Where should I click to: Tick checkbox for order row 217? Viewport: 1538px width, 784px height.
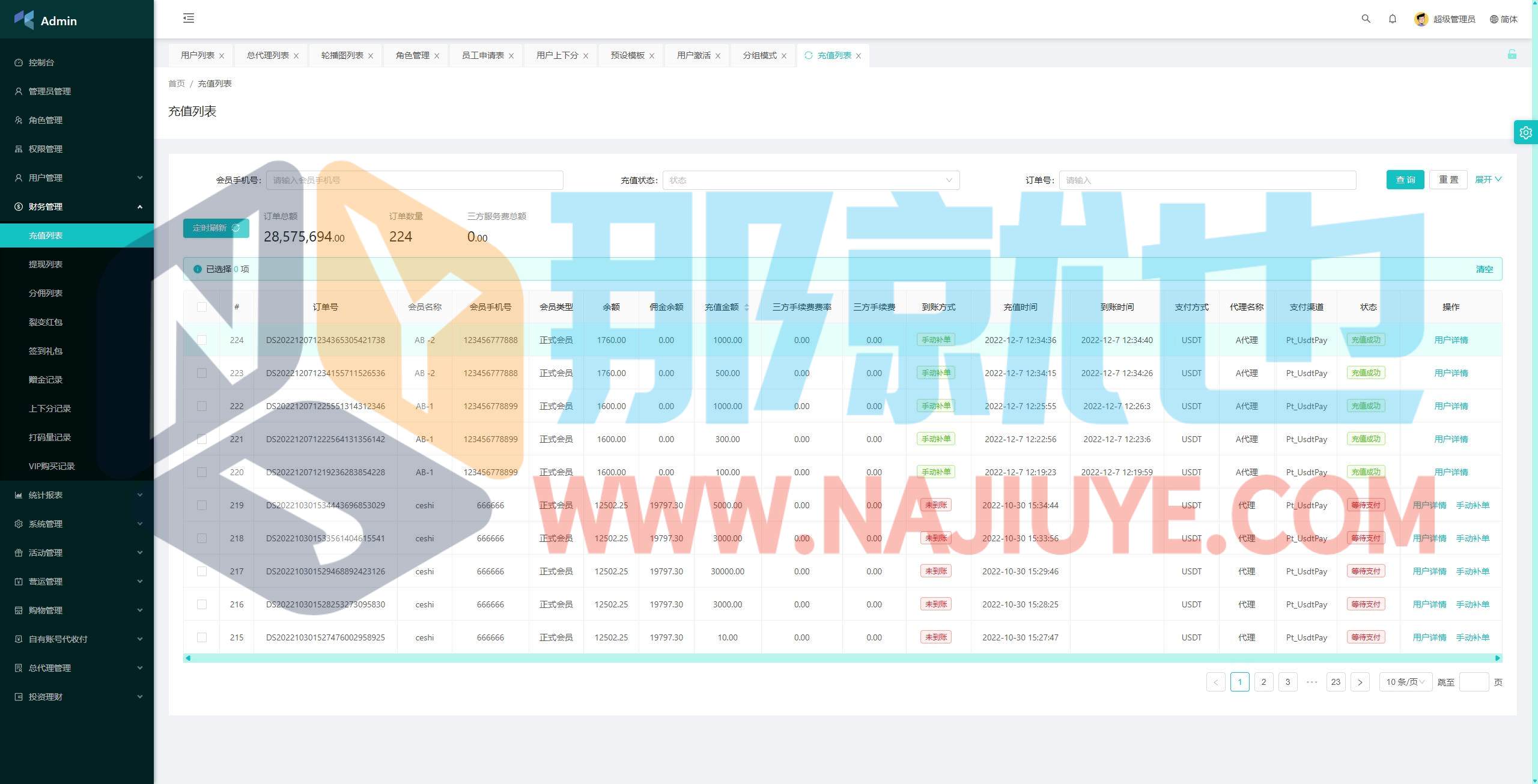coord(202,571)
